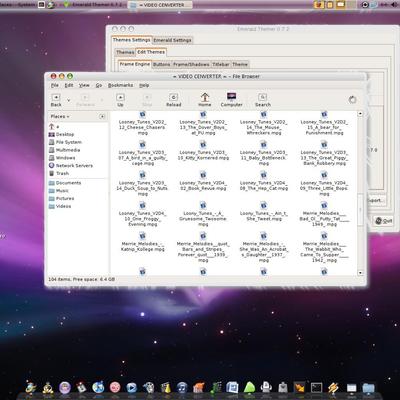Viewport: 400px width, 400px height.
Task: Open the Titlebar tab in Emerald
Action: click(221, 64)
